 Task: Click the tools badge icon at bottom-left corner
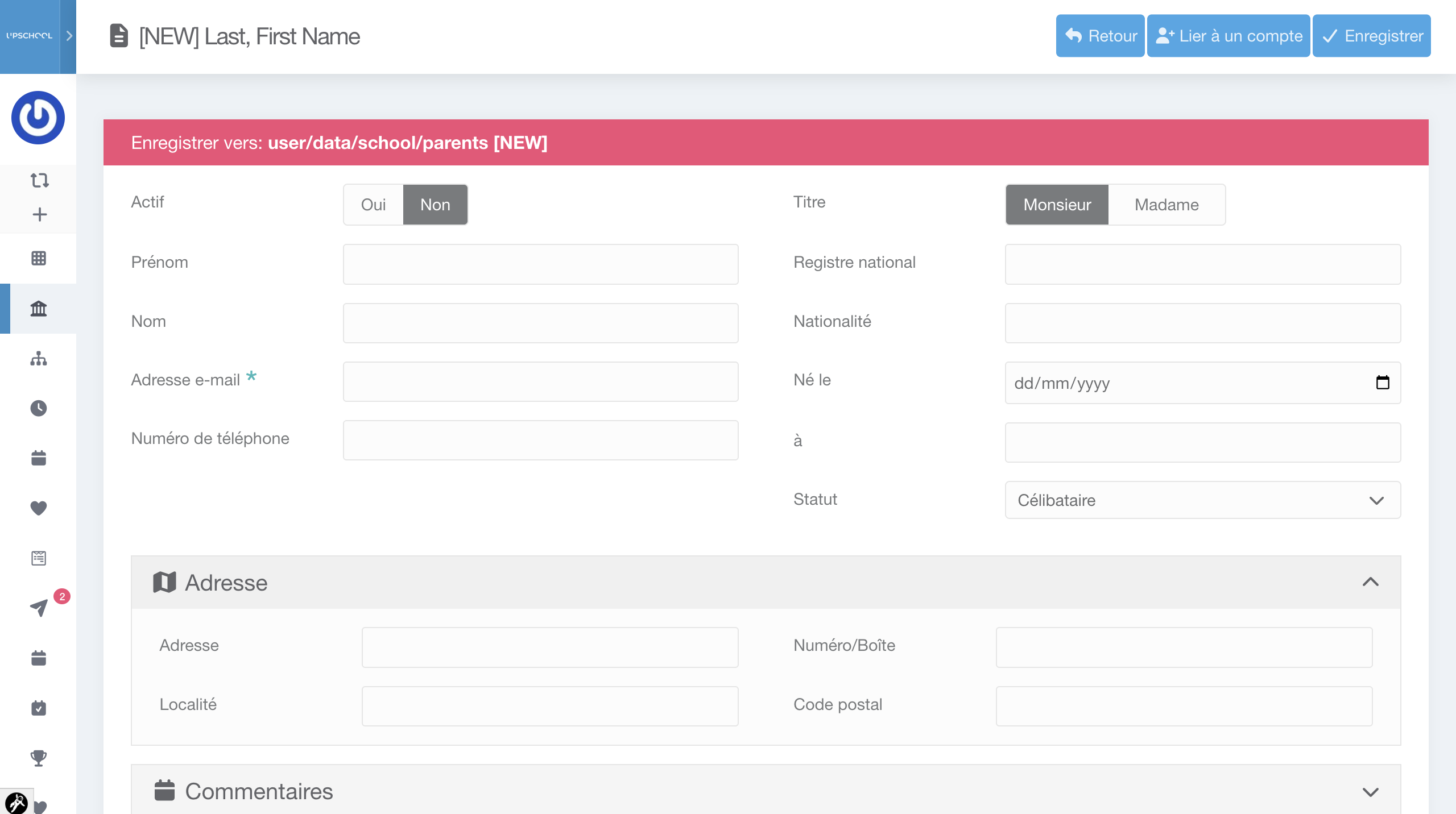pos(16,802)
